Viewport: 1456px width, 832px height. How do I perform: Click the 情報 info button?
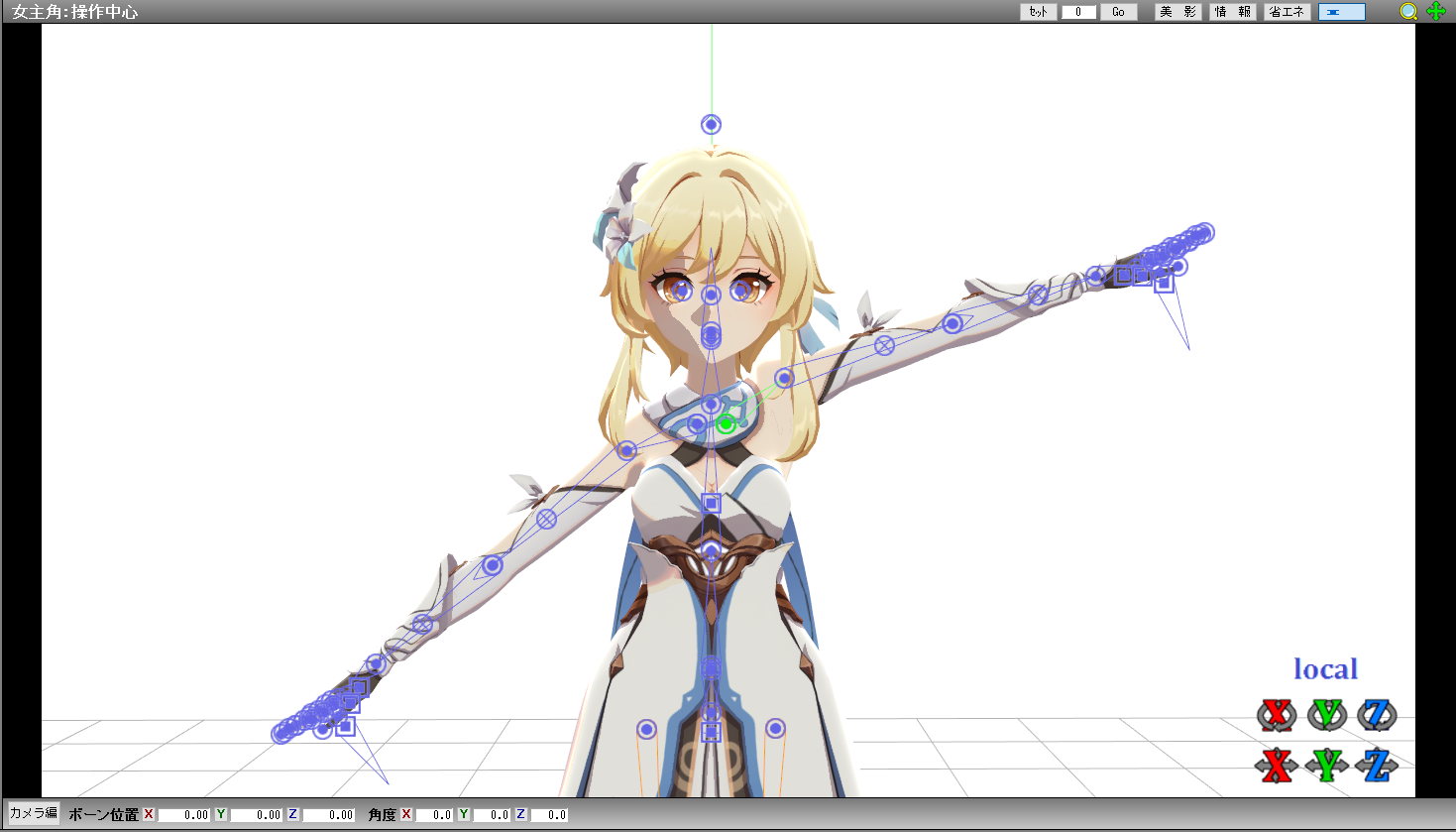pos(1233,12)
